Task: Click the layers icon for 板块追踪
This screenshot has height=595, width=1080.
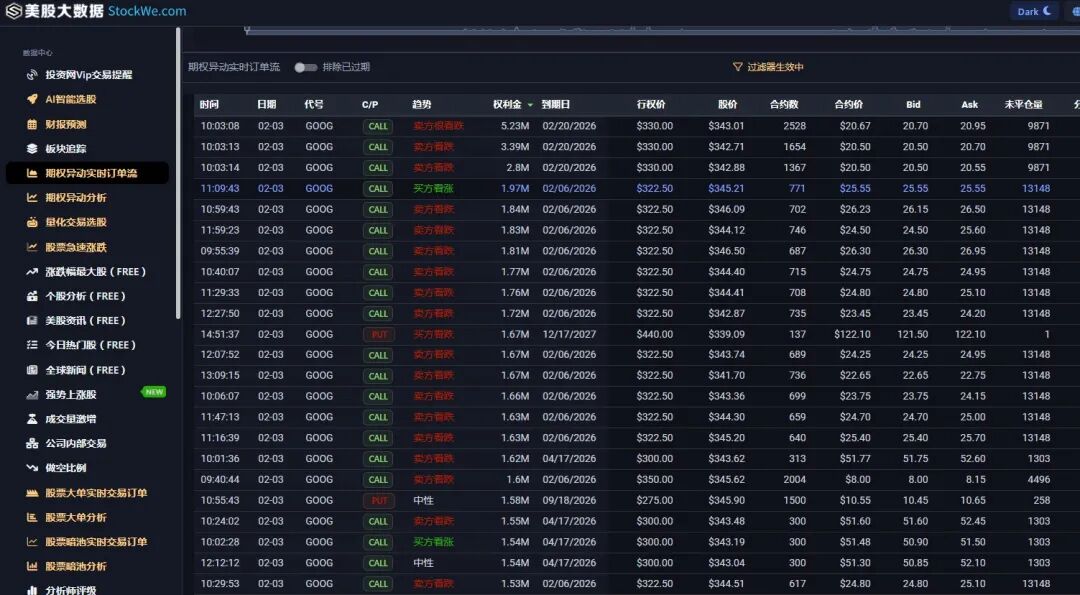Action: click(32, 149)
